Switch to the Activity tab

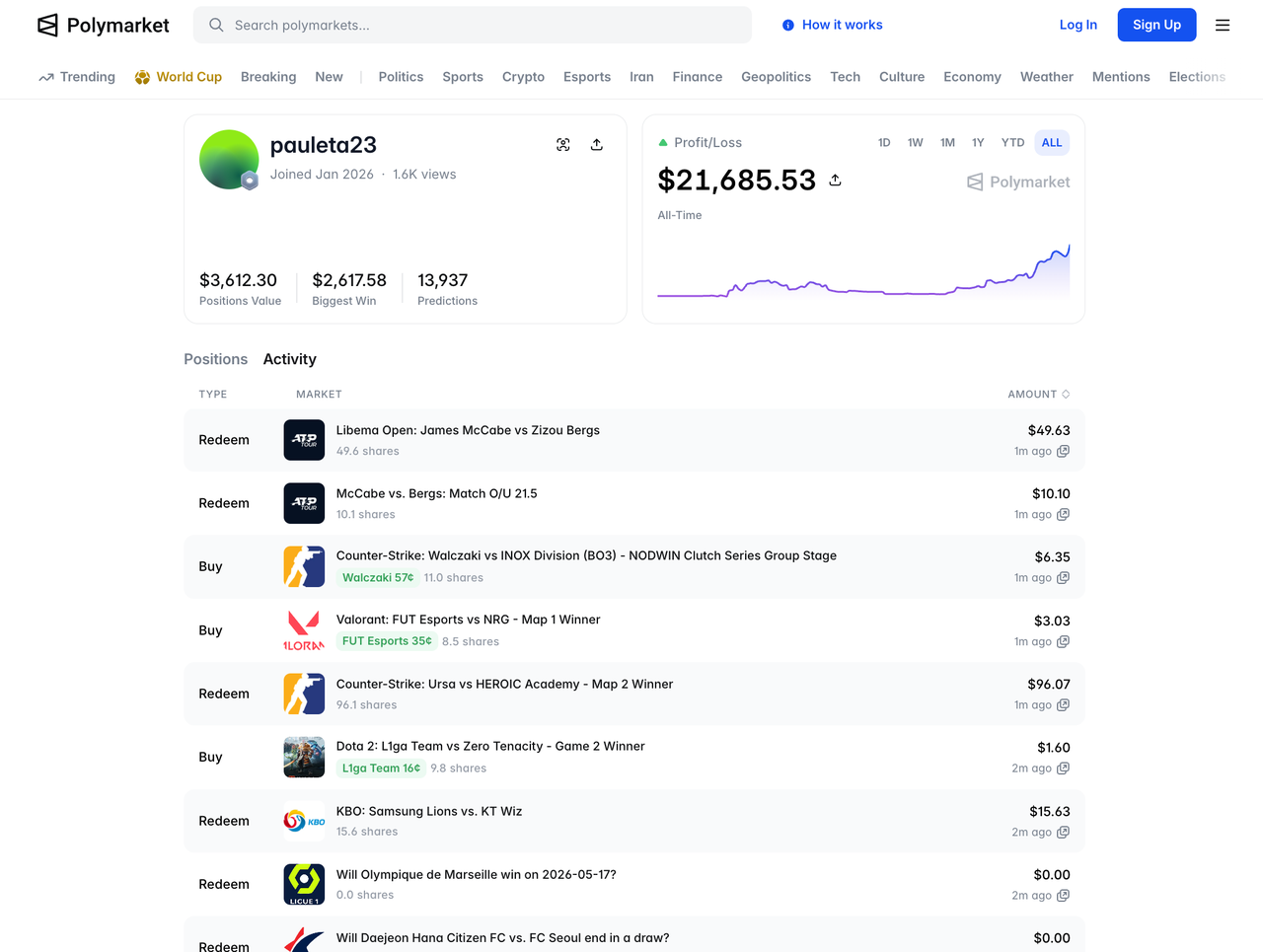coord(290,359)
